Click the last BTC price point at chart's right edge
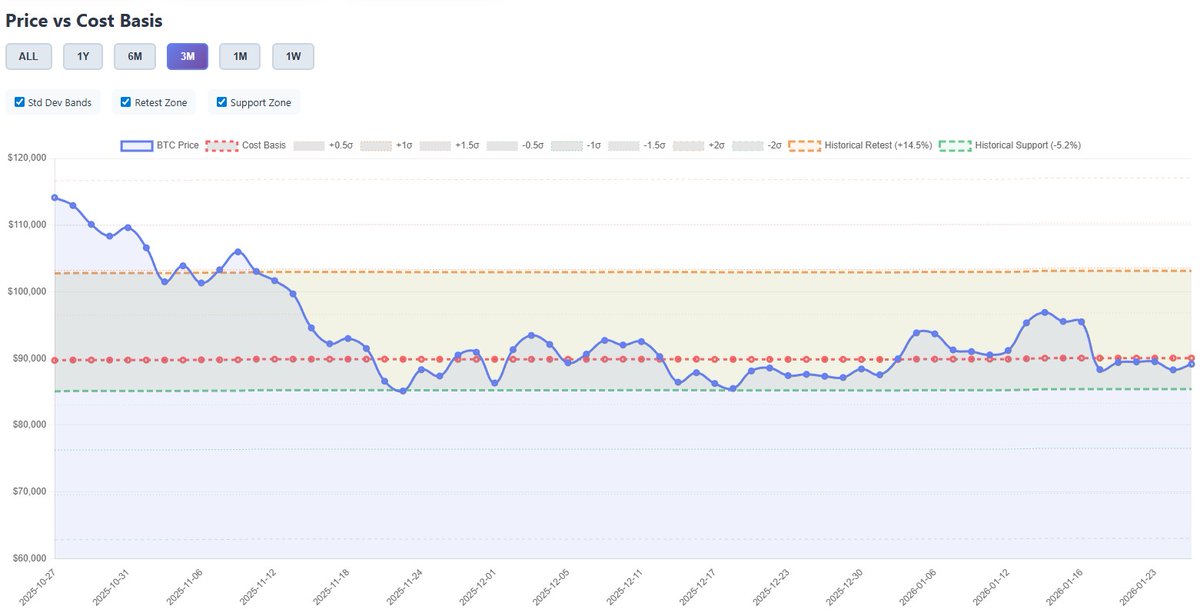This screenshot has height=616, width=1200. (1191, 364)
